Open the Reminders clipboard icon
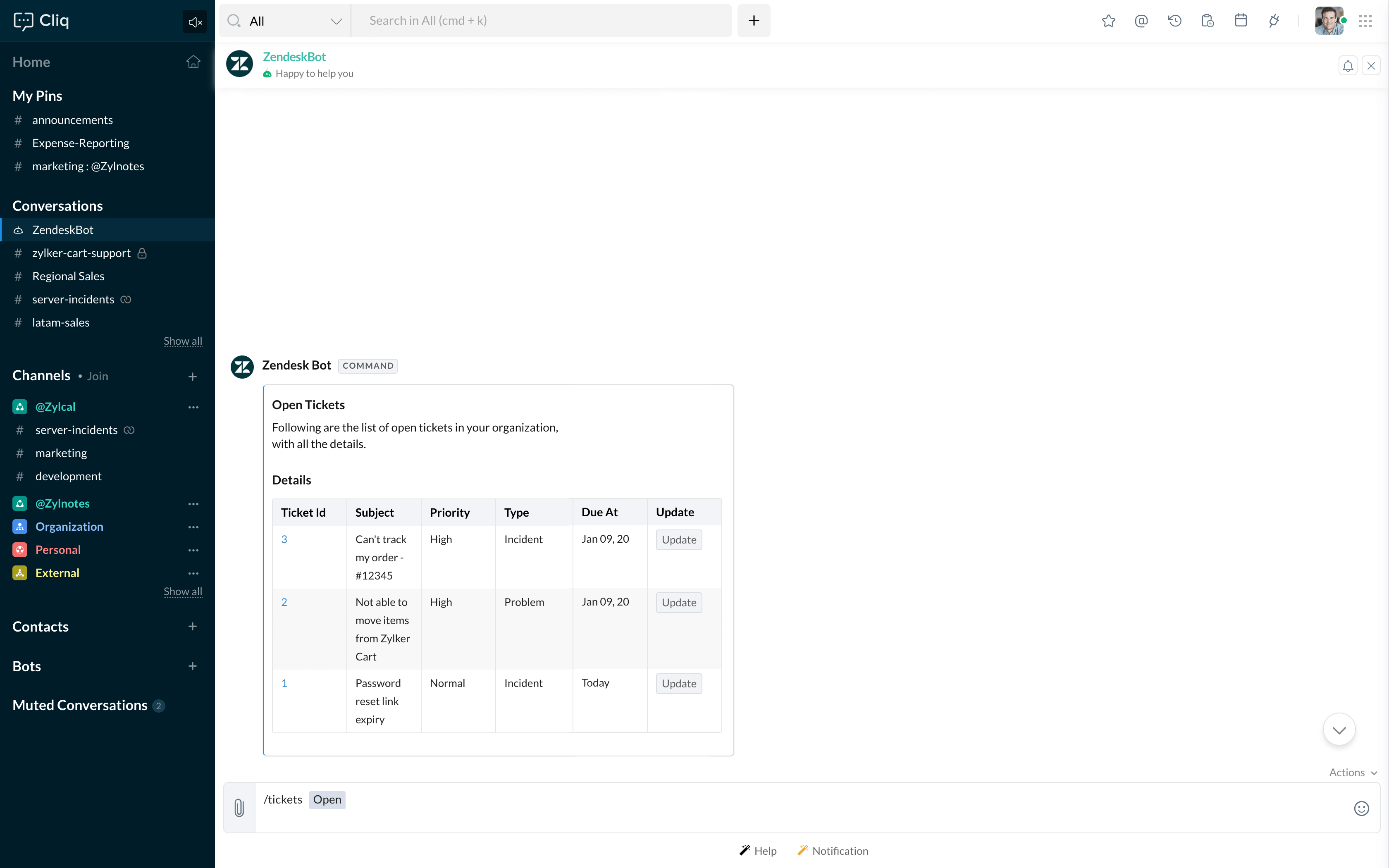Screen dimensions: 1389x868 (1208, 21)
